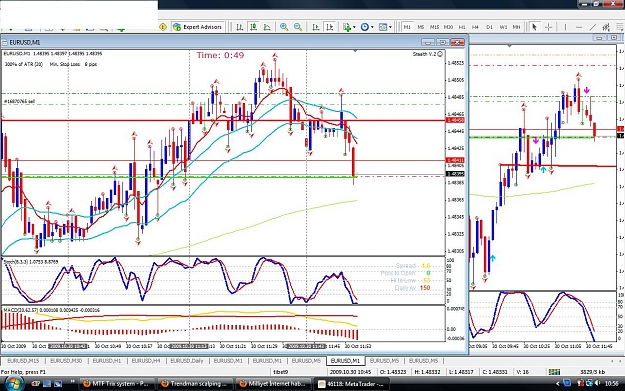Click the Time: 0:49 countdown label
The width and height of the screenshot is (625, 391).
coord(220,55)
